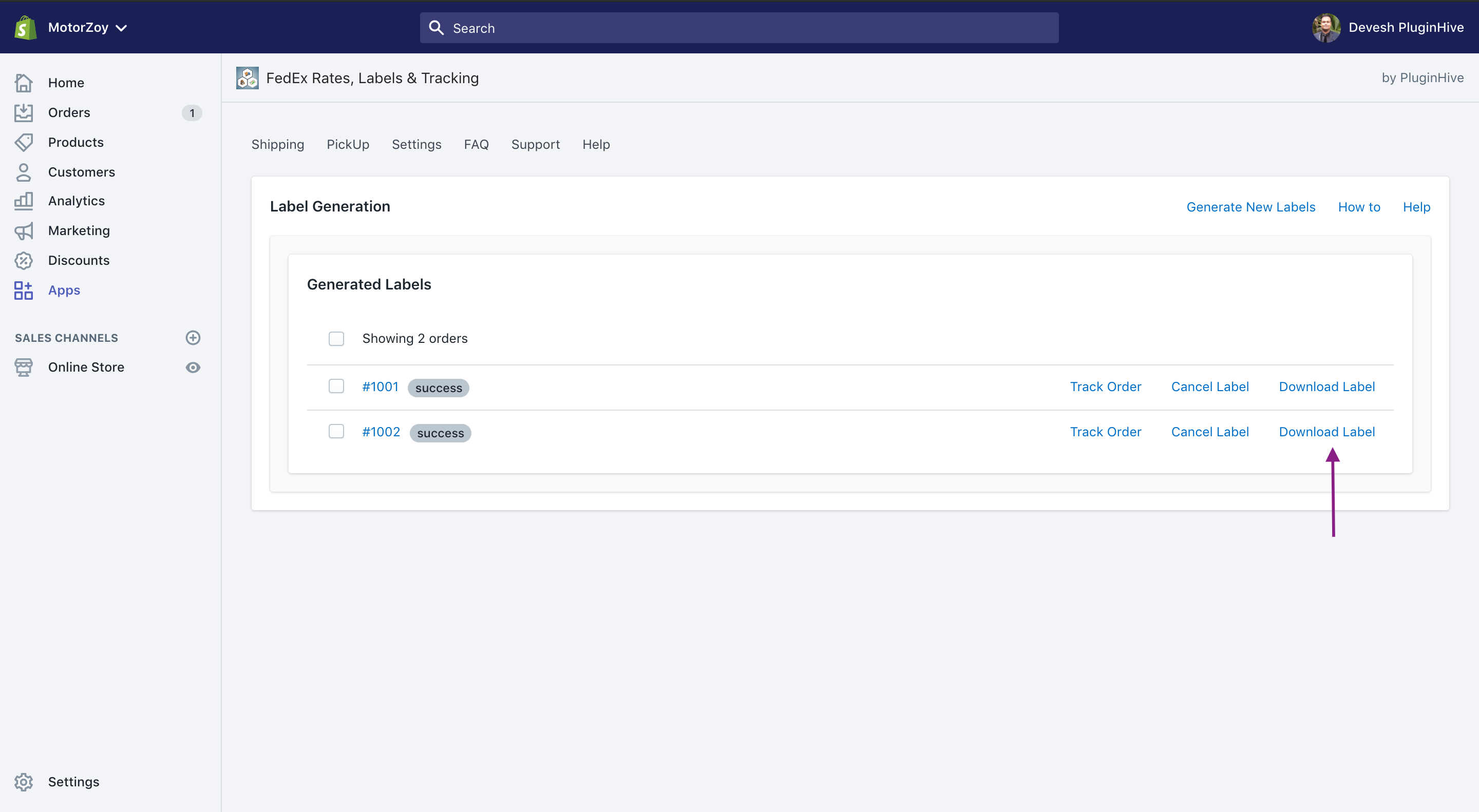Click the Online Store sales channel icon

(x=24, y=367)
